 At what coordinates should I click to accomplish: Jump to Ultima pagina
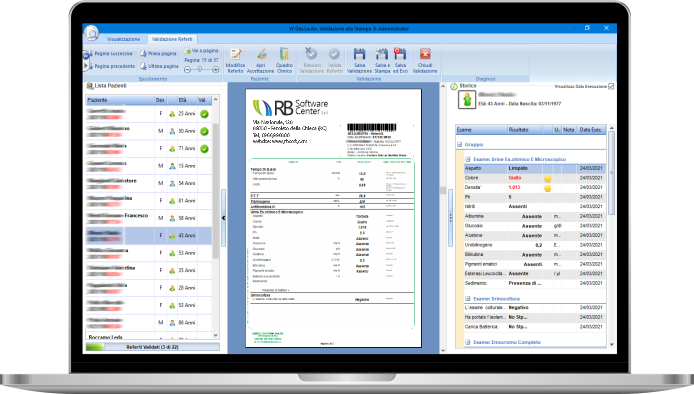click(x=159, y=66)
